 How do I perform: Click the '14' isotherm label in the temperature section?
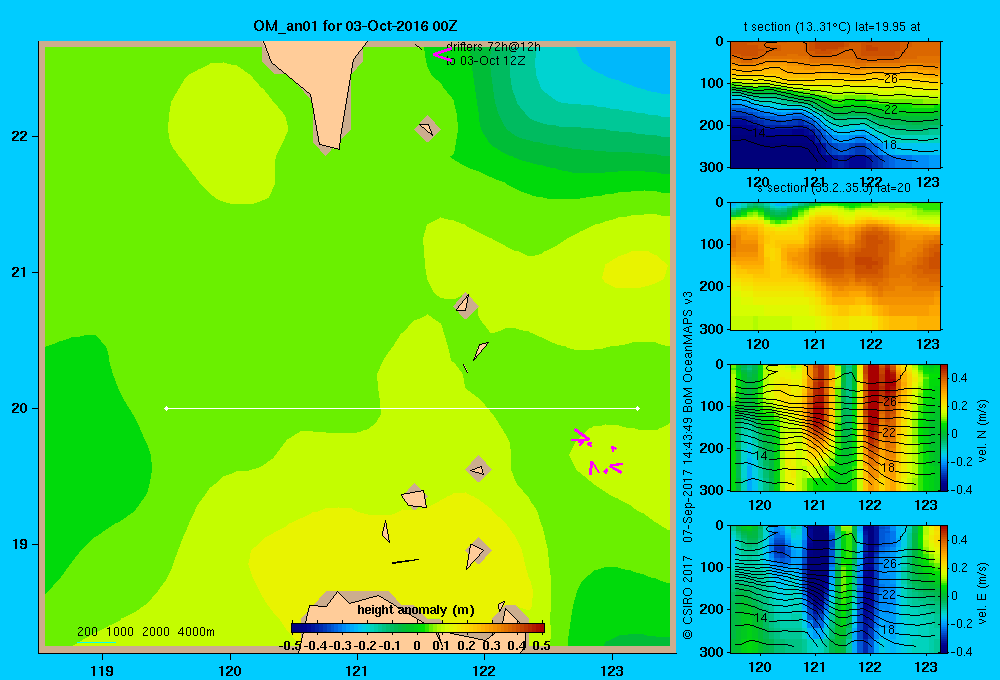758,133
